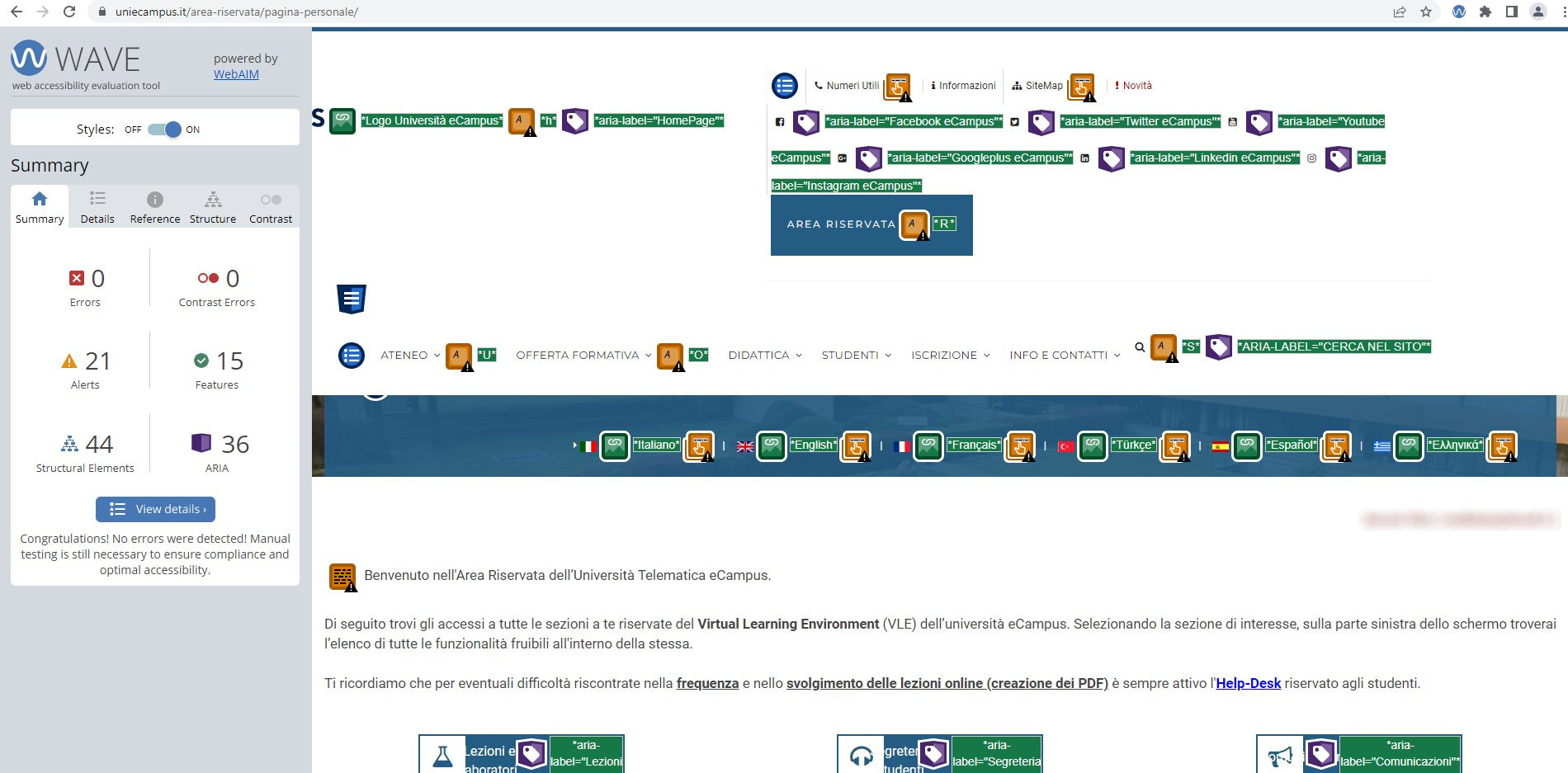The width and height of the screenshot is (1568, 773).
Task: Open the SiteMap link
Action: point(1037,85)
